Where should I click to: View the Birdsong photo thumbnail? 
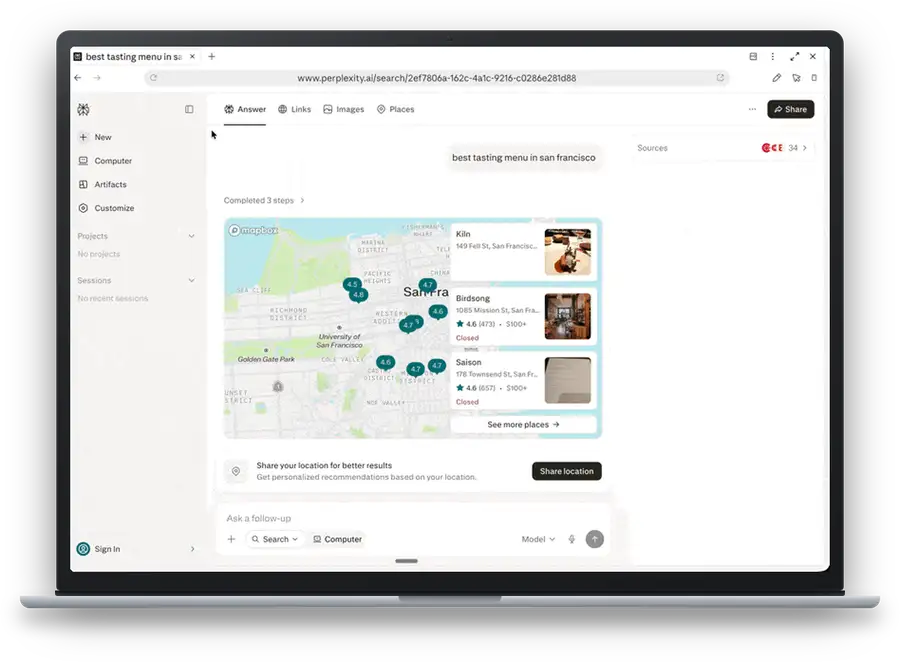point(568,316)
